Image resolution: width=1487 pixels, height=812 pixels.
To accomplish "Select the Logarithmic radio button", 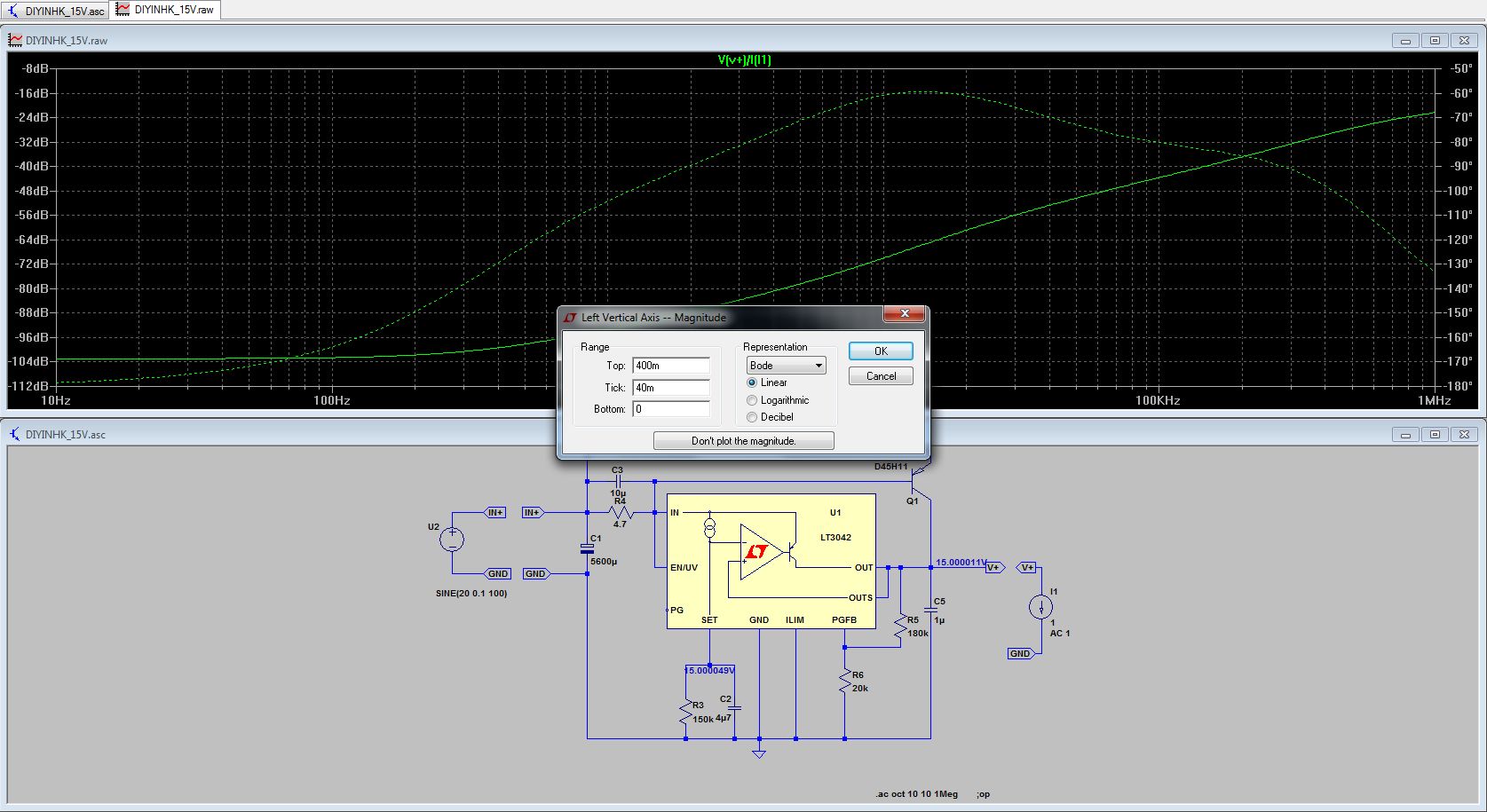I will (778, 400).
